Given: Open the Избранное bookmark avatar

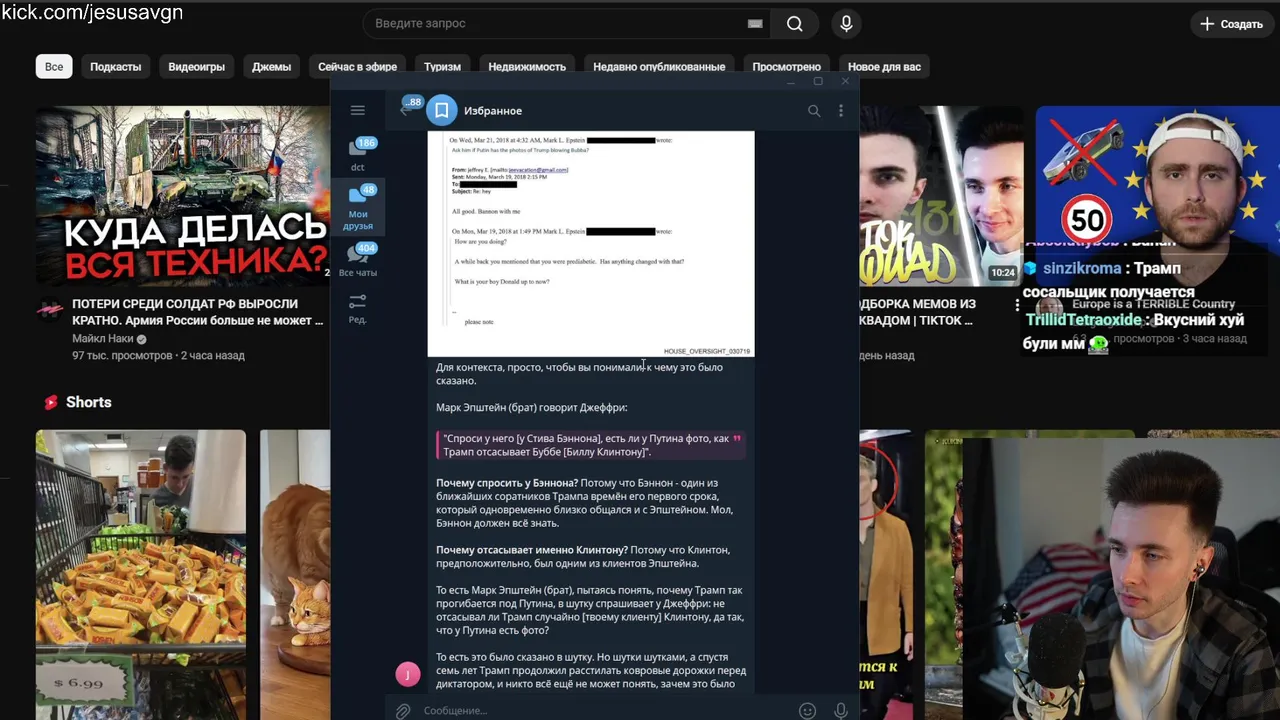Looking at the screenshot, I should point(441,110).
